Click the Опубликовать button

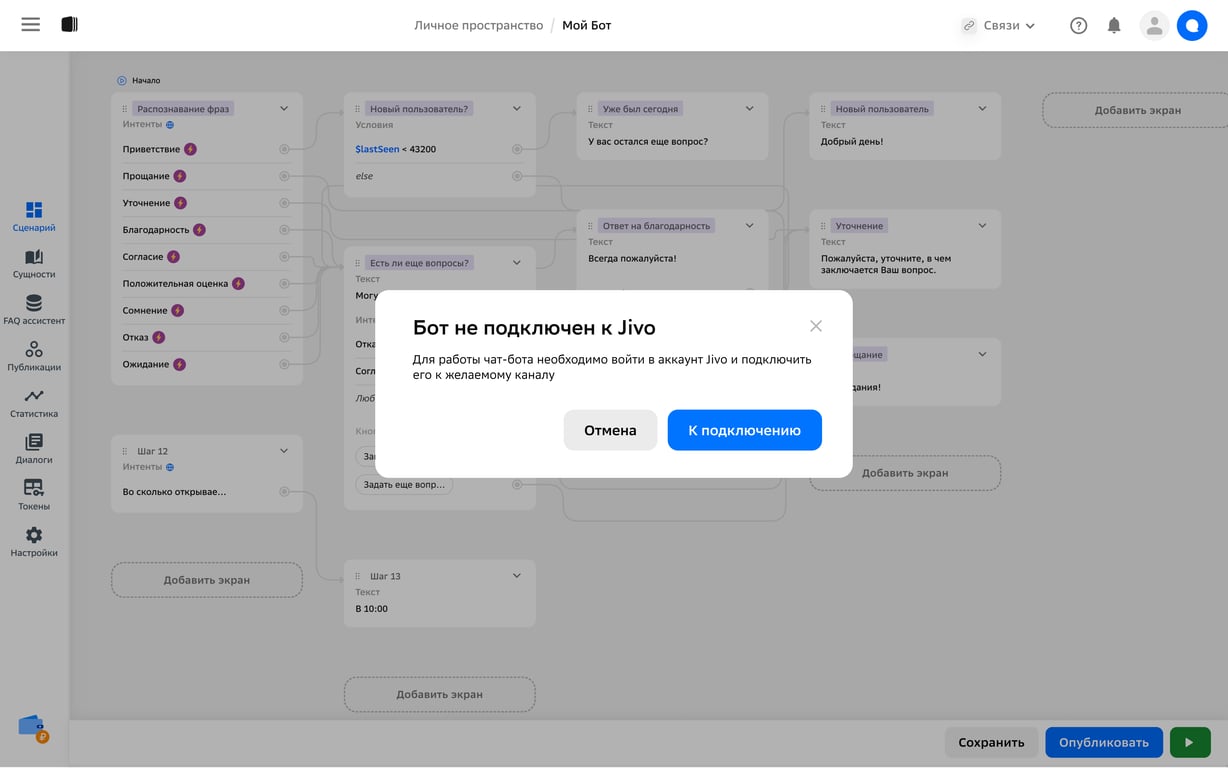[x=1104, y=742]
